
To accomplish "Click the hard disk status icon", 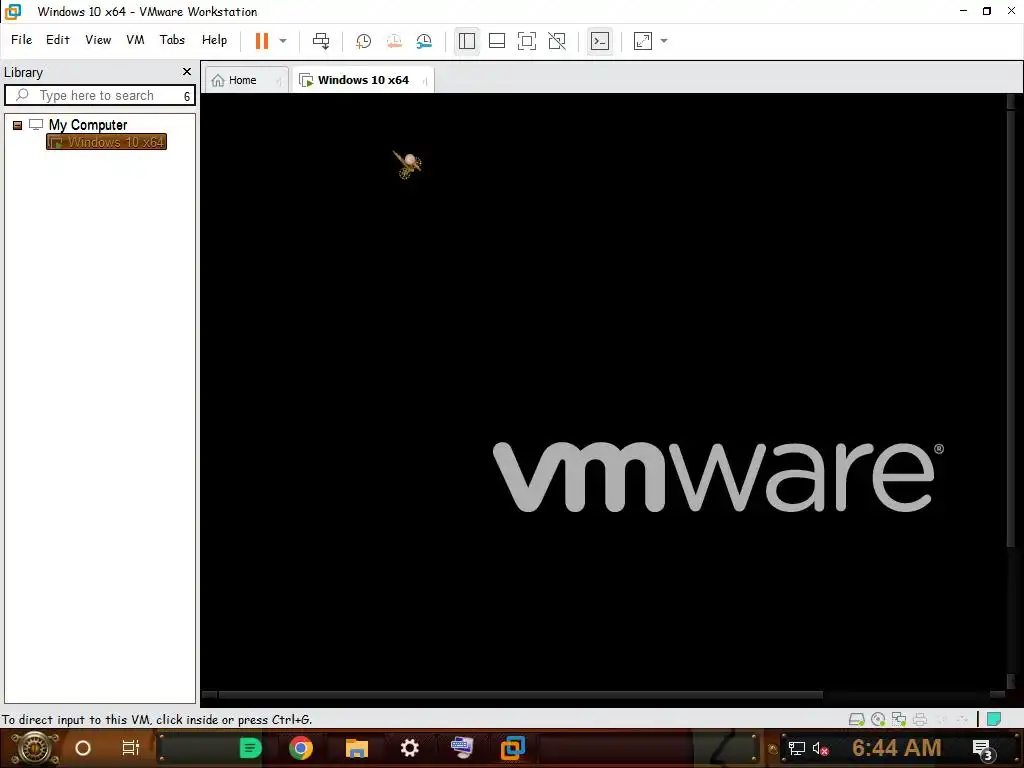I will point(856,720).
